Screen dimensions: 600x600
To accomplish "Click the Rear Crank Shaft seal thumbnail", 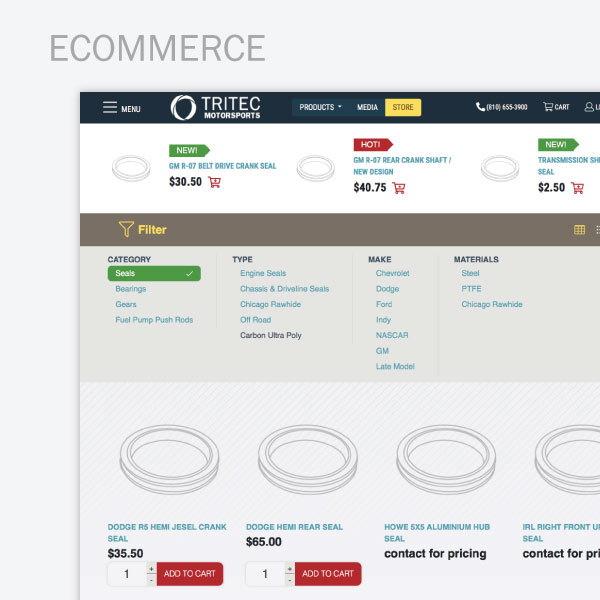I will [x=315, y=168].
